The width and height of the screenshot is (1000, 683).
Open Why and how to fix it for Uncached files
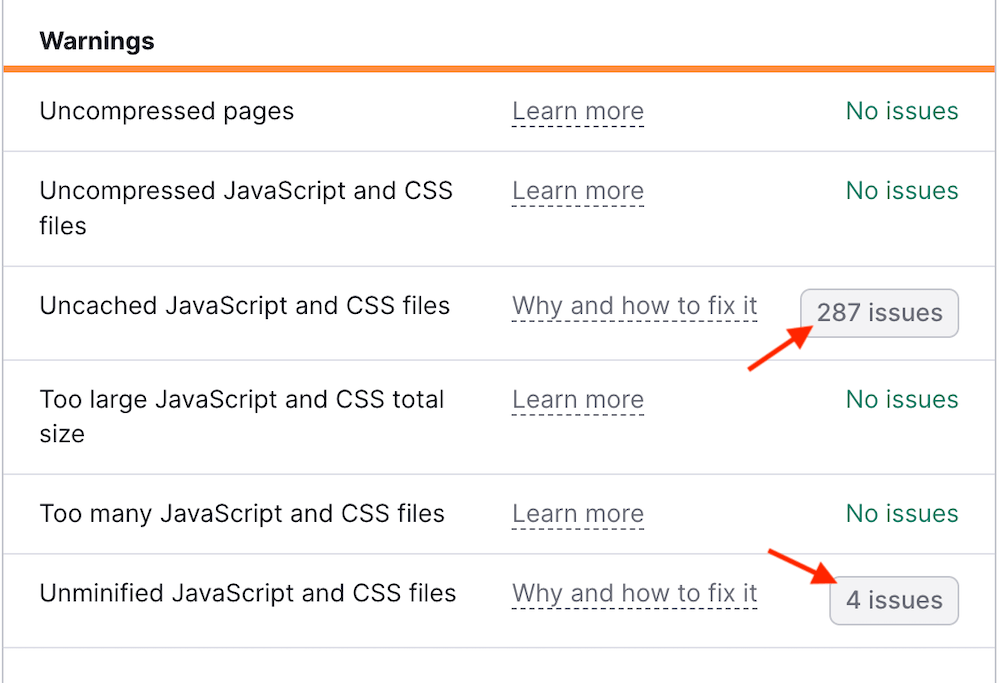(635, 306)
